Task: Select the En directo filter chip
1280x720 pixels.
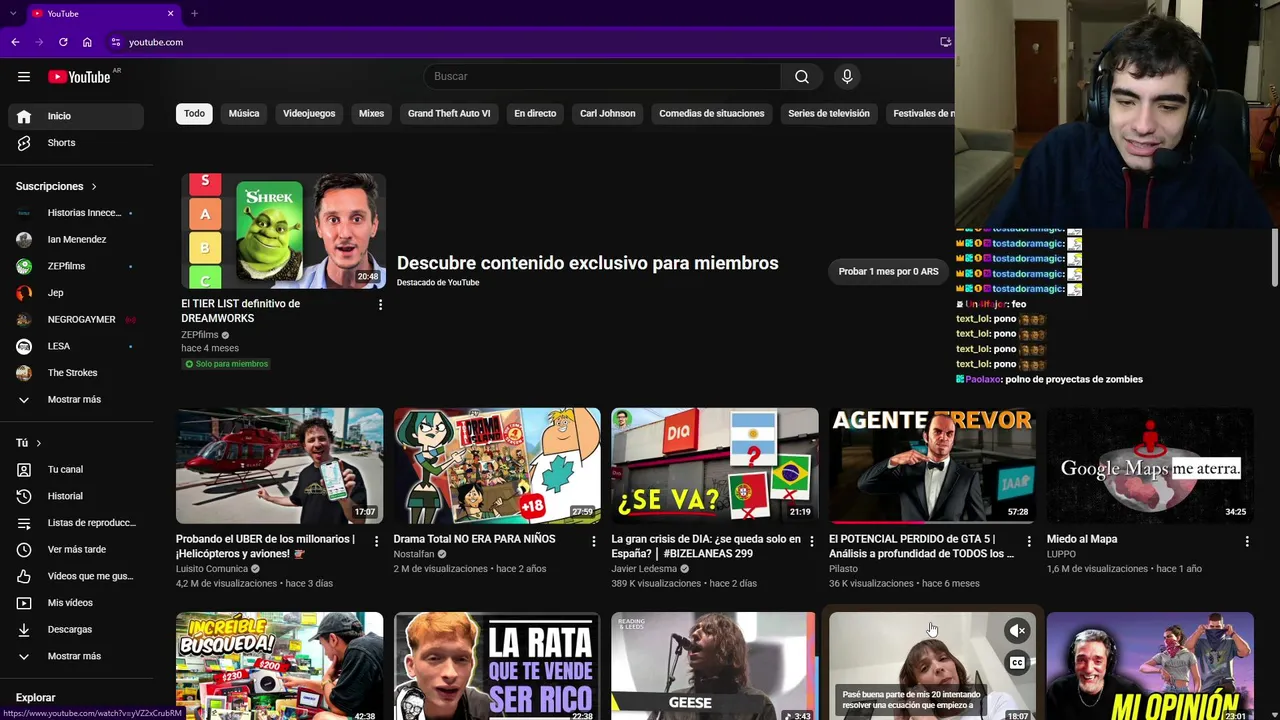Action: click(x=535, y=113)
